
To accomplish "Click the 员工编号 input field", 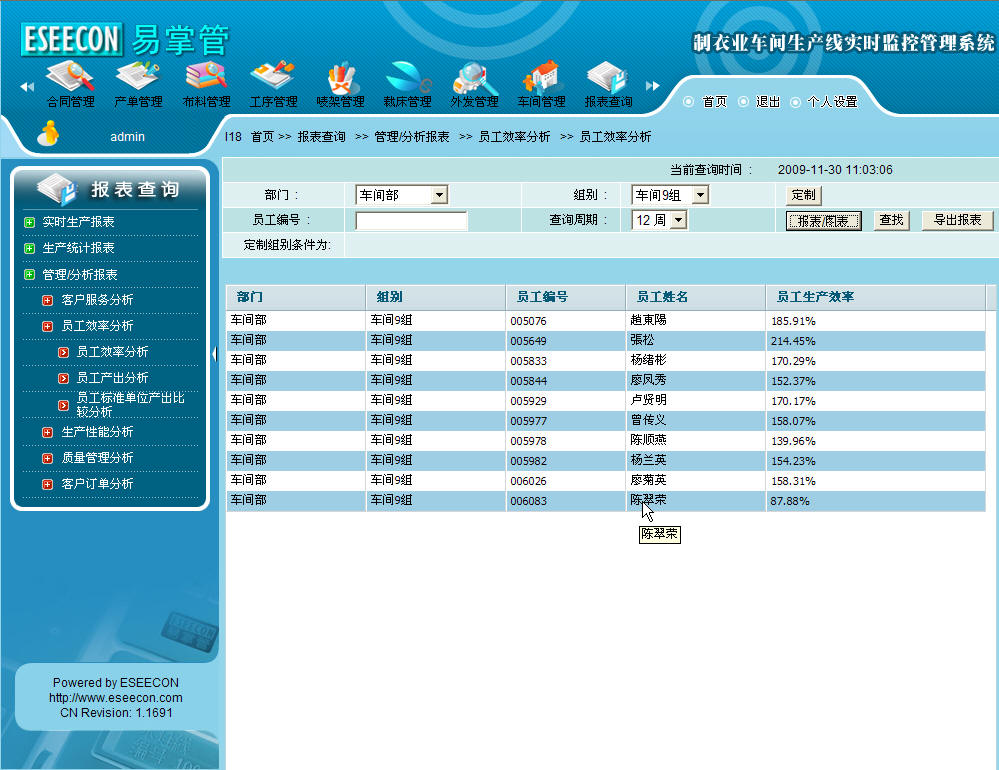I will (411, 221).
